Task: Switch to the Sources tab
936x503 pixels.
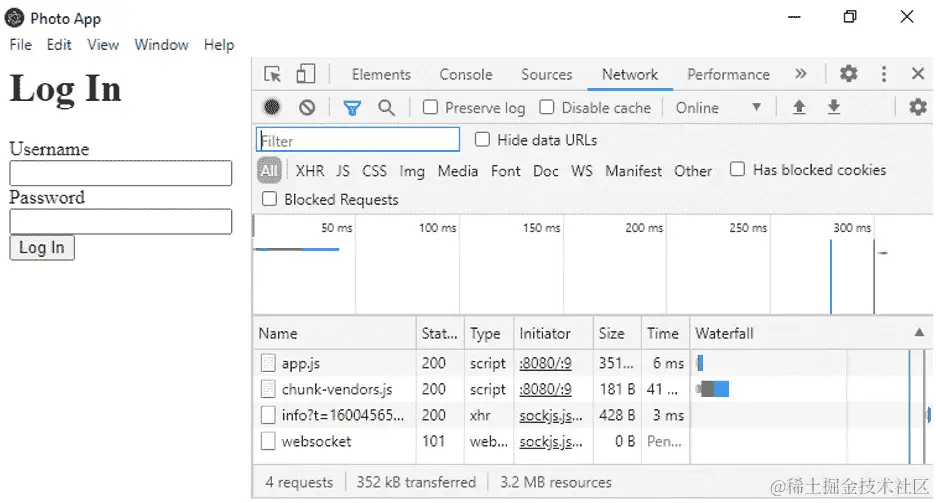Action: tap(546, 75)
